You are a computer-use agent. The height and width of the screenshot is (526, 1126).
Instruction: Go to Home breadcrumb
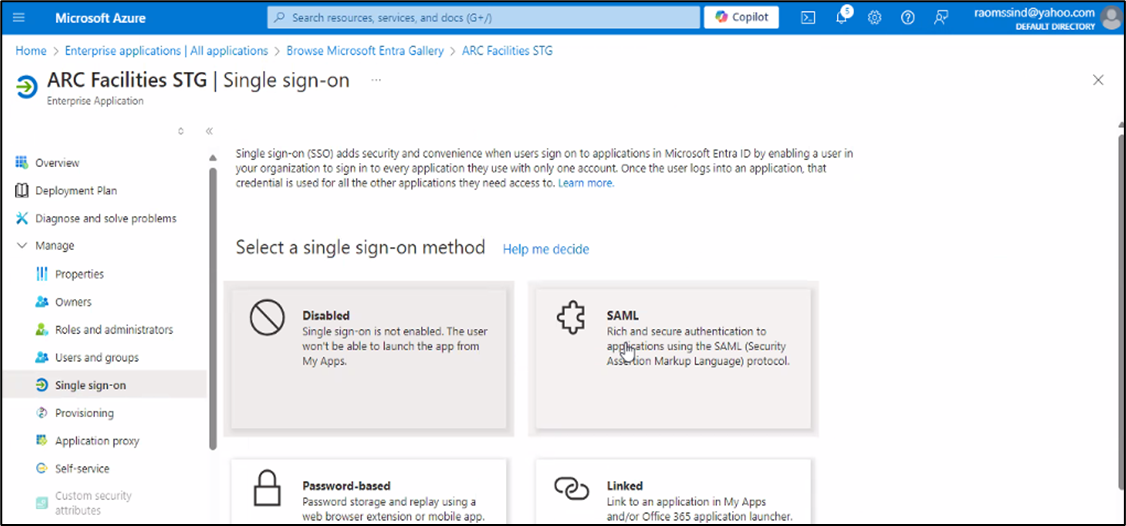click(31, 51)
